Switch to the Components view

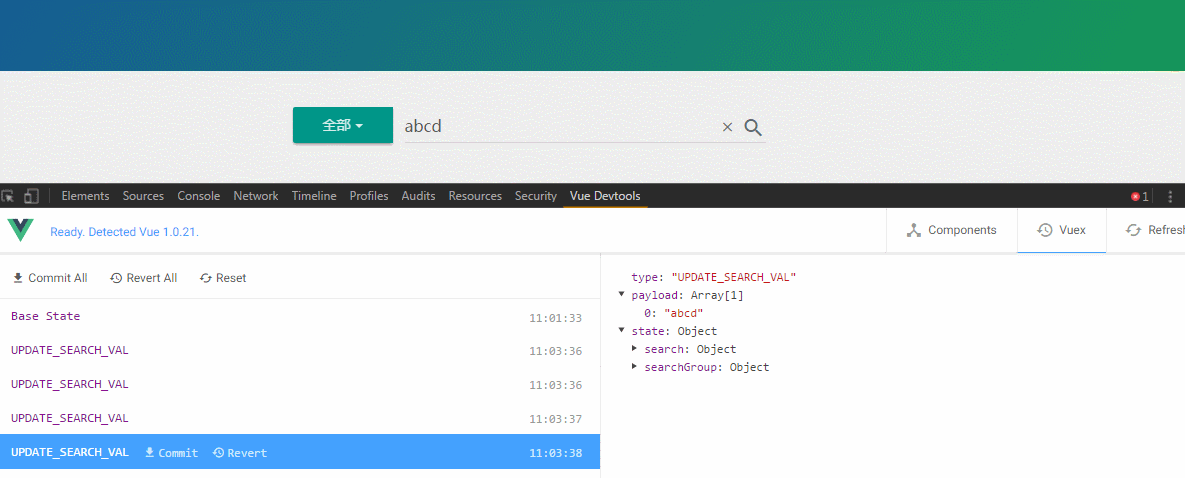pos(951,230)
